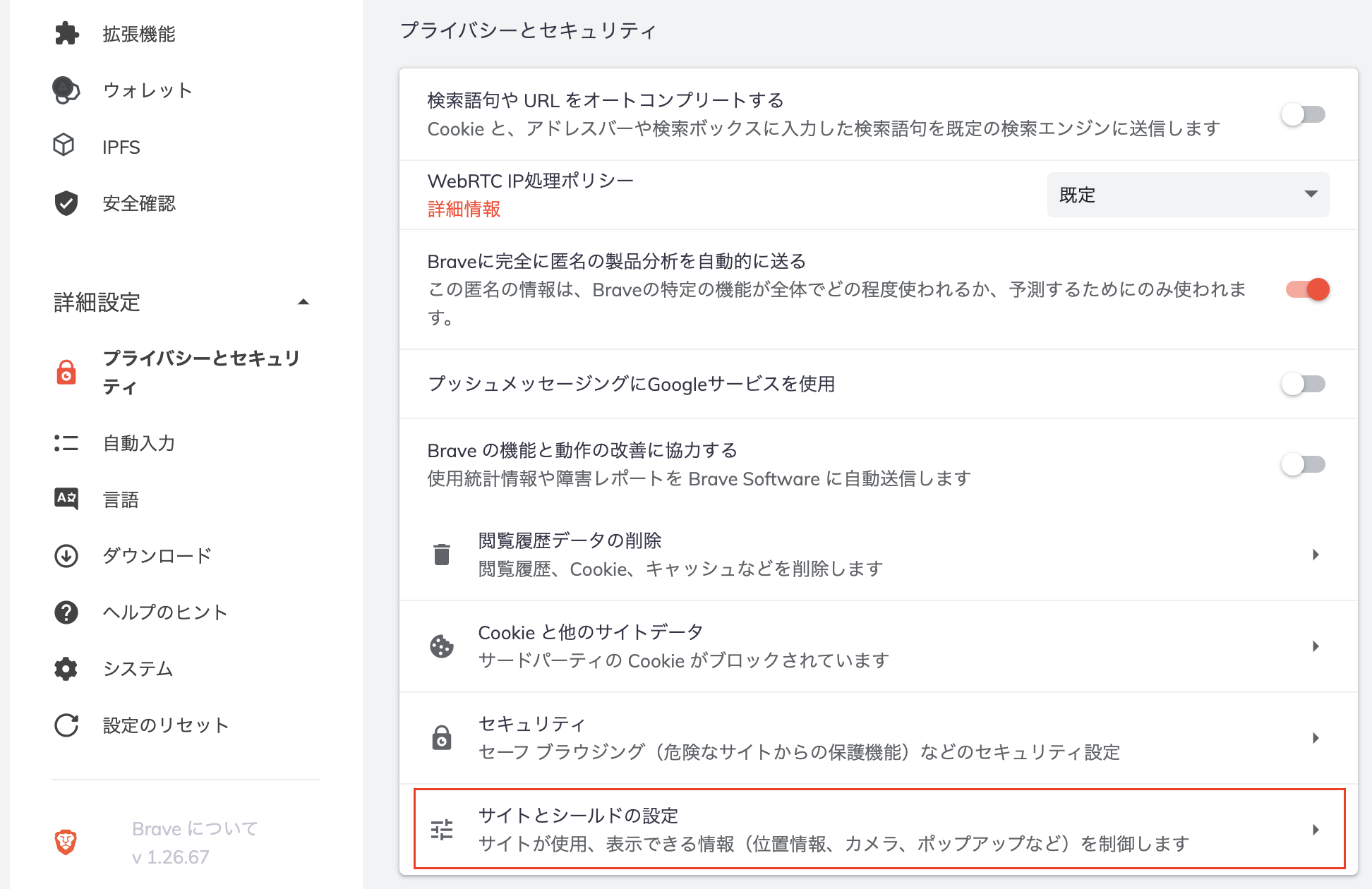Click the v 1.26.67 version text
1372x889 pixels.
click(x=171, y=857)
